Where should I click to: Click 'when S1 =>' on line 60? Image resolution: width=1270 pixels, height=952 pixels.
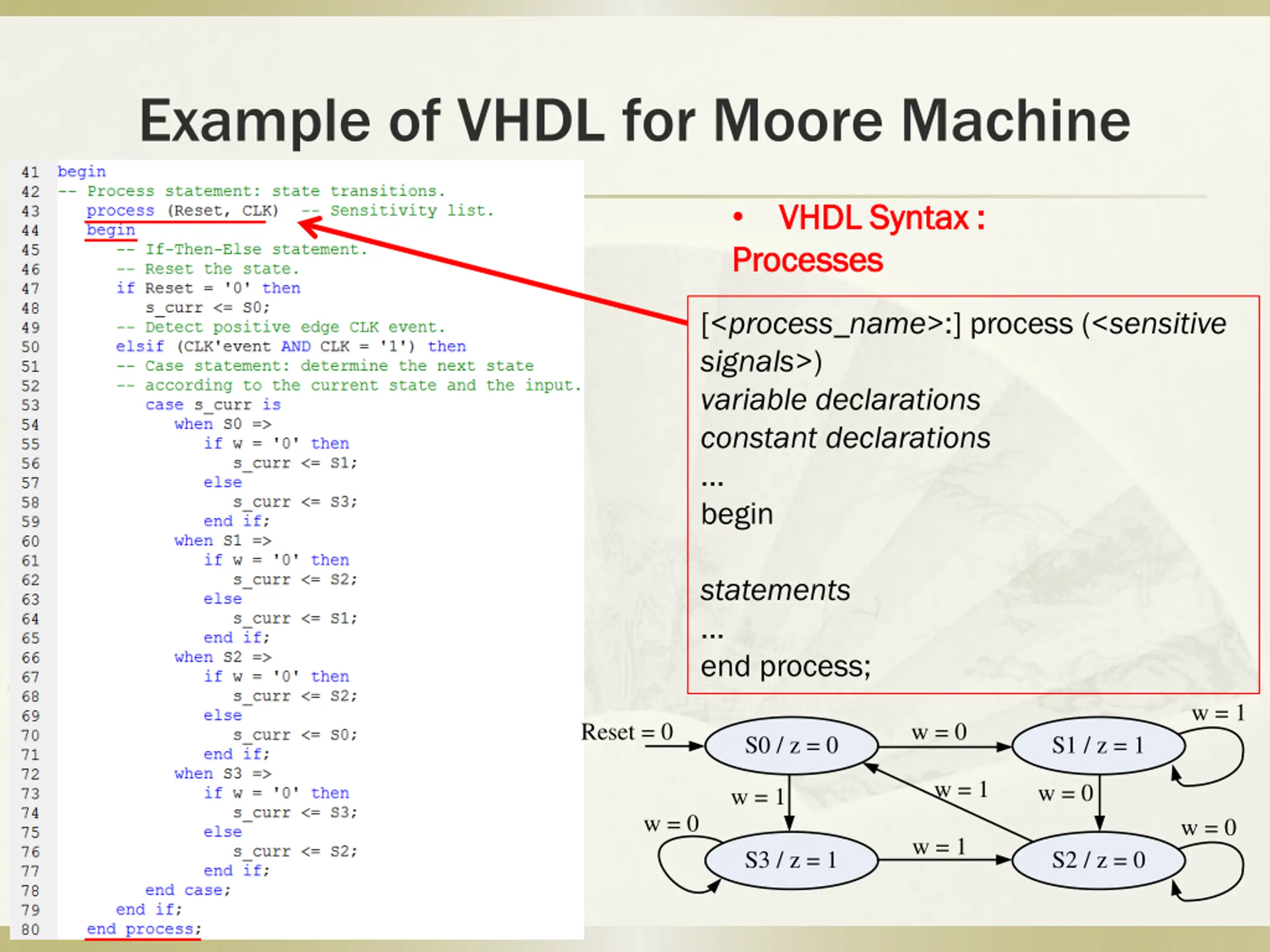223,540
